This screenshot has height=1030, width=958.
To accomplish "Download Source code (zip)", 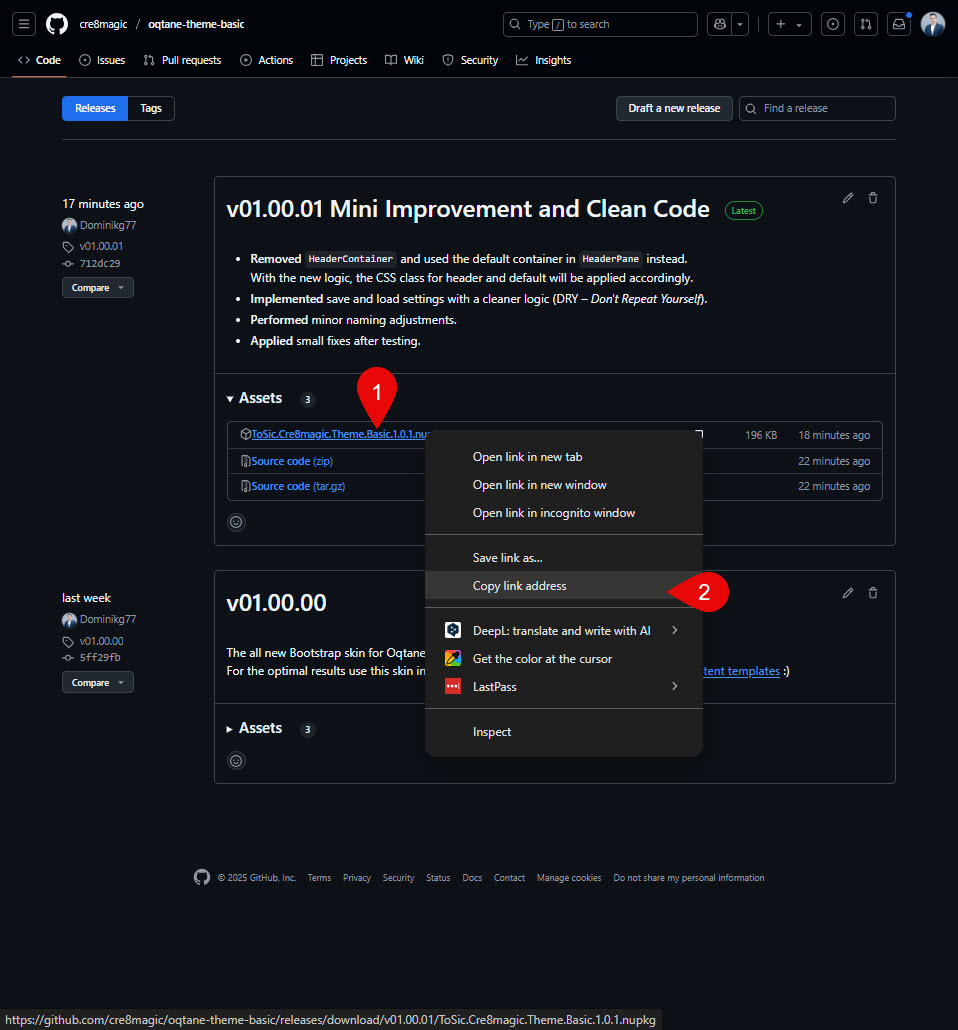I will click(292, 461).
